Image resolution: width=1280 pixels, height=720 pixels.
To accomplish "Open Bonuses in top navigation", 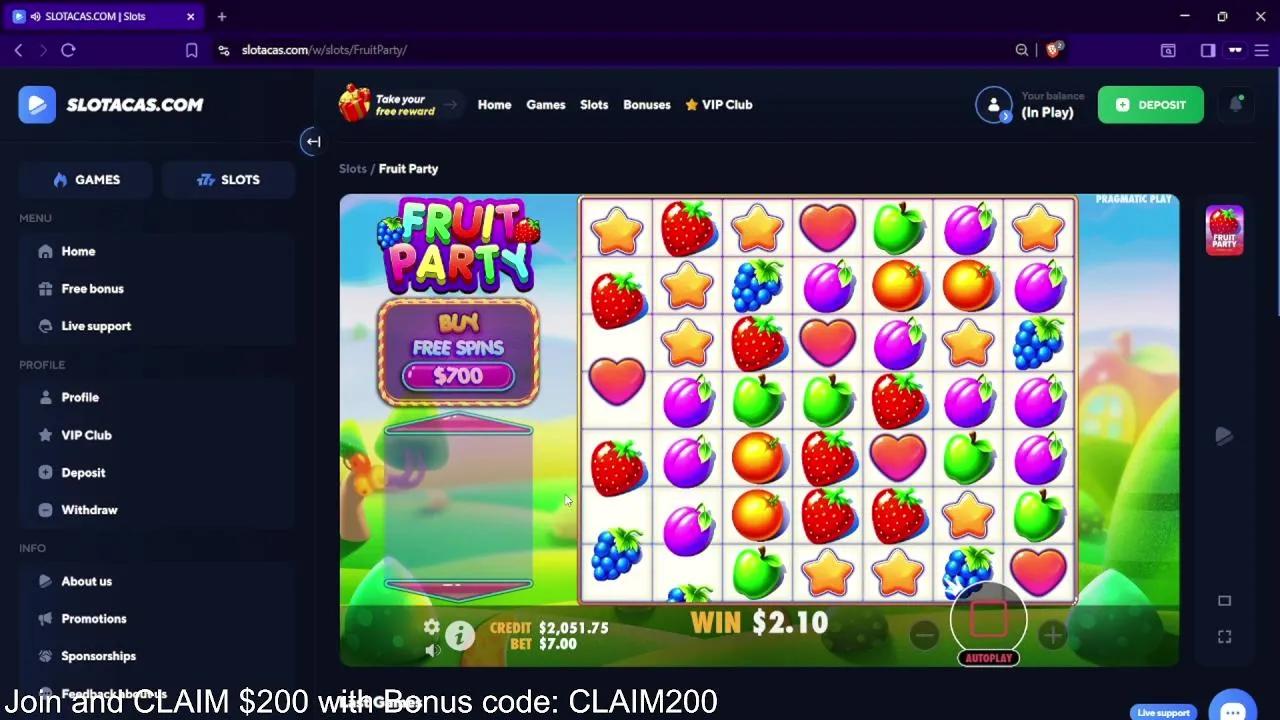I will (x=647, y=105).
